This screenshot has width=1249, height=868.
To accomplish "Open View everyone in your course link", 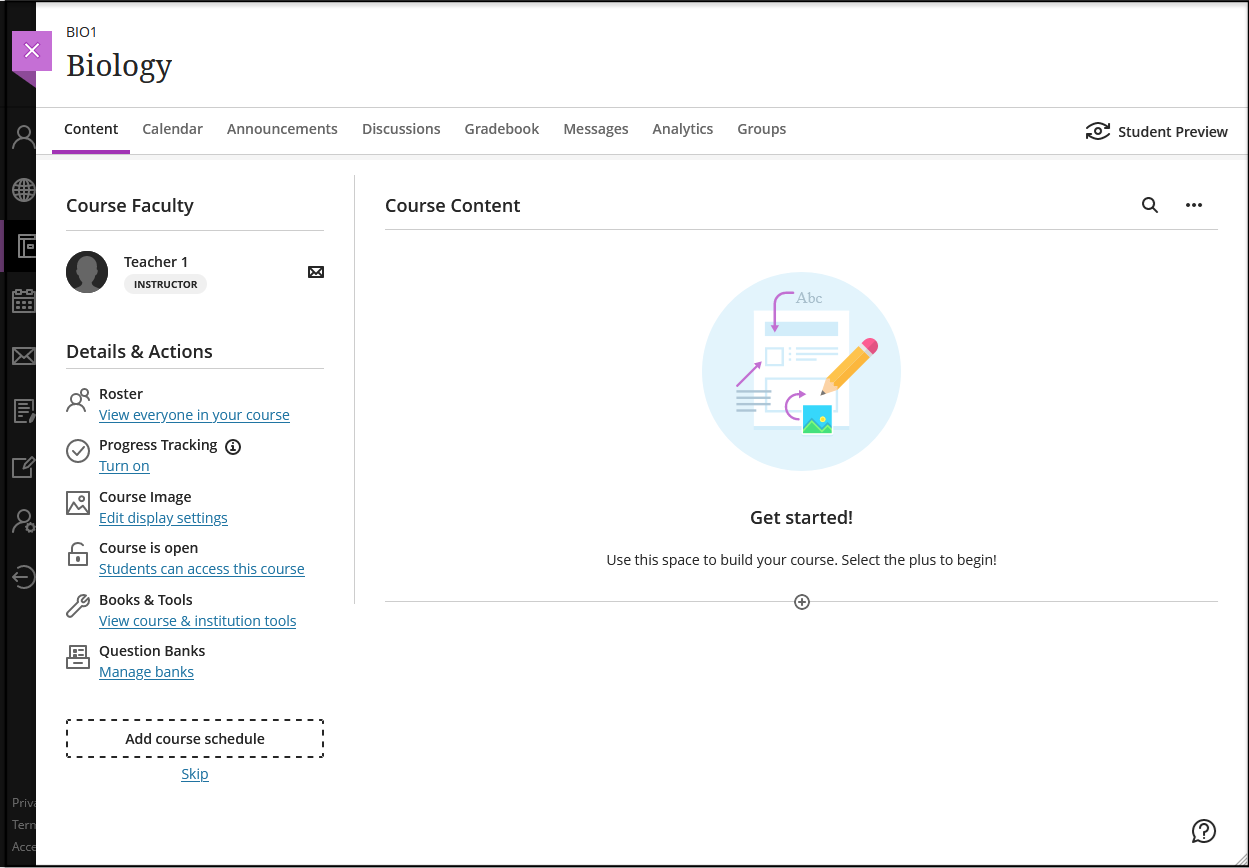I will [194, 415].
